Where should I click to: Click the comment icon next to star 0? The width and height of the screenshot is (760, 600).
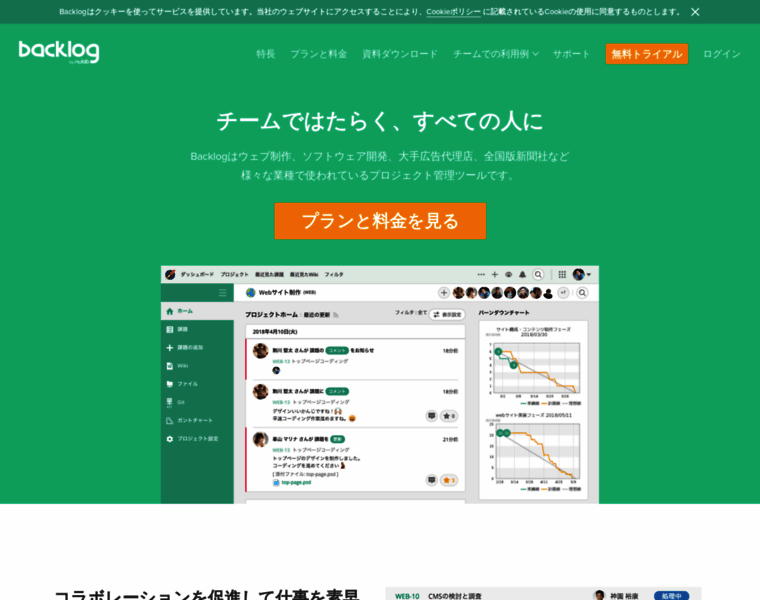coord(431,416)
